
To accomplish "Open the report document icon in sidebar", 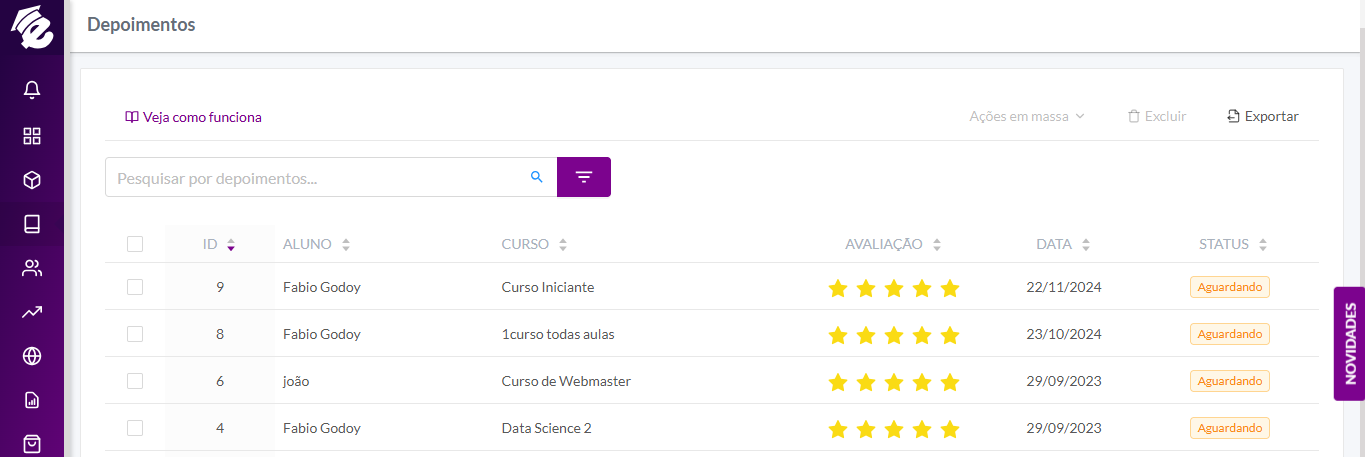I will click(x=32, y=400).
